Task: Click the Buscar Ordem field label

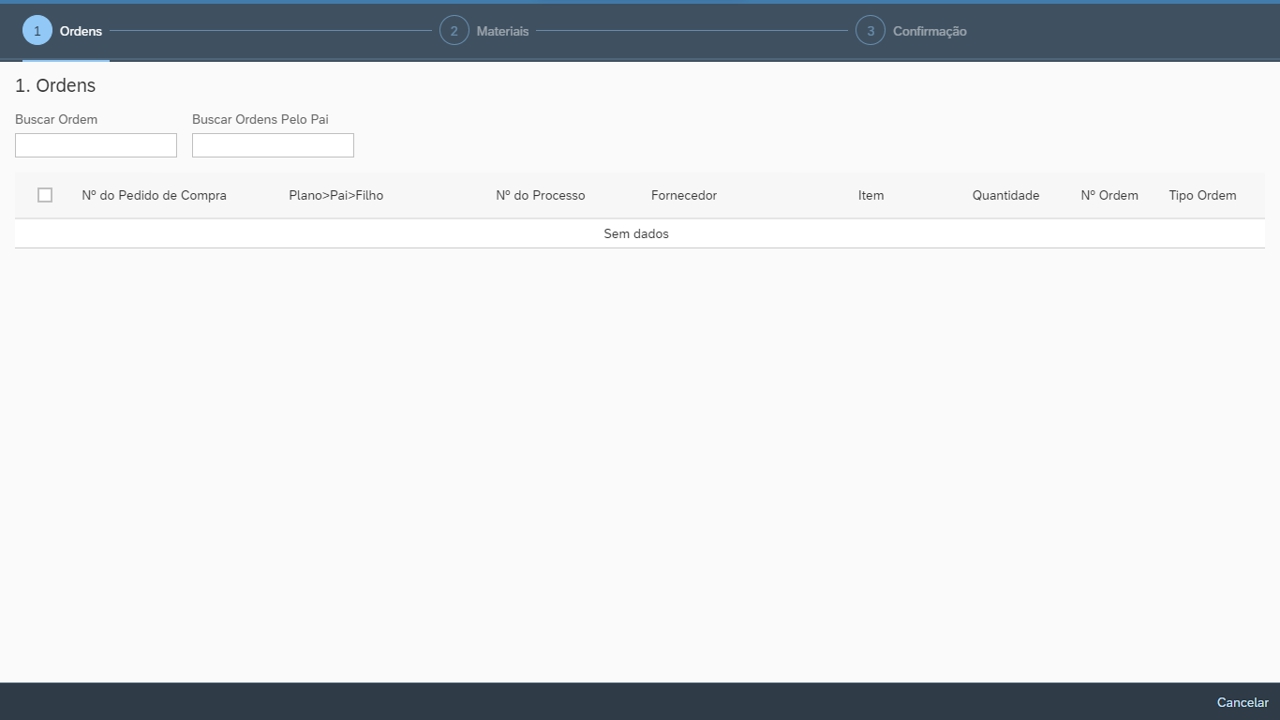Action: pos(56,119)
